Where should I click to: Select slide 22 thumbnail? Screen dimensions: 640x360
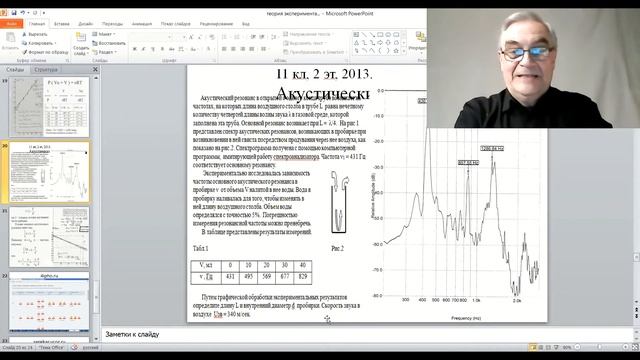click(x=49, y=302)
